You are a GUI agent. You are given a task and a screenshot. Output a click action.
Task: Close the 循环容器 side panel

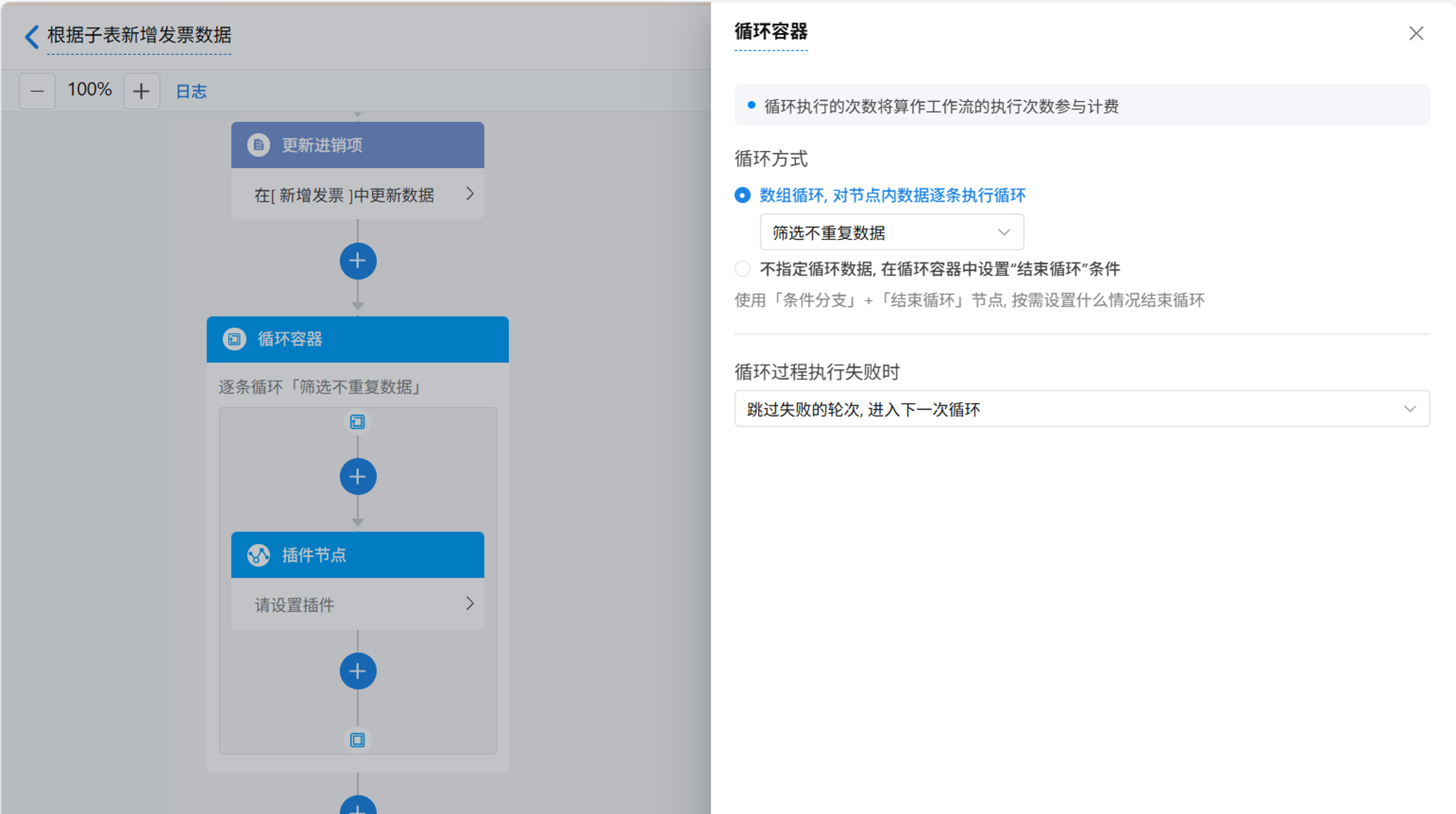click(x=1416, y=33)
